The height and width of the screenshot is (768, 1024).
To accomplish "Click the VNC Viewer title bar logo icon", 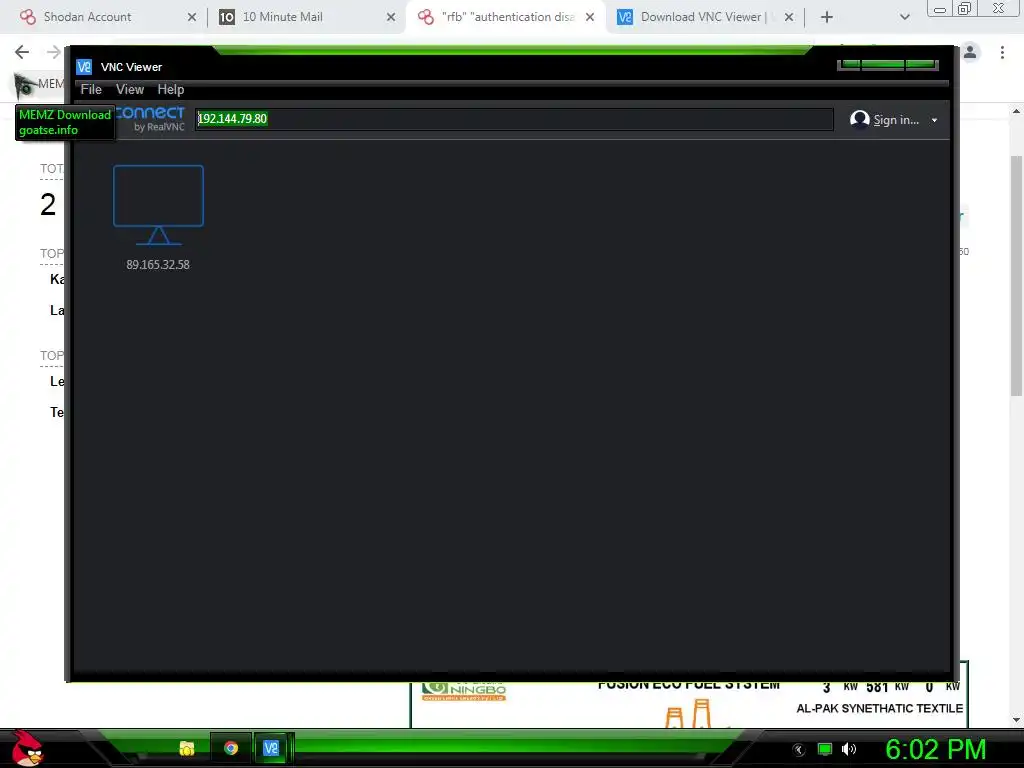I will pyautogui.click(x=84, y=67).
